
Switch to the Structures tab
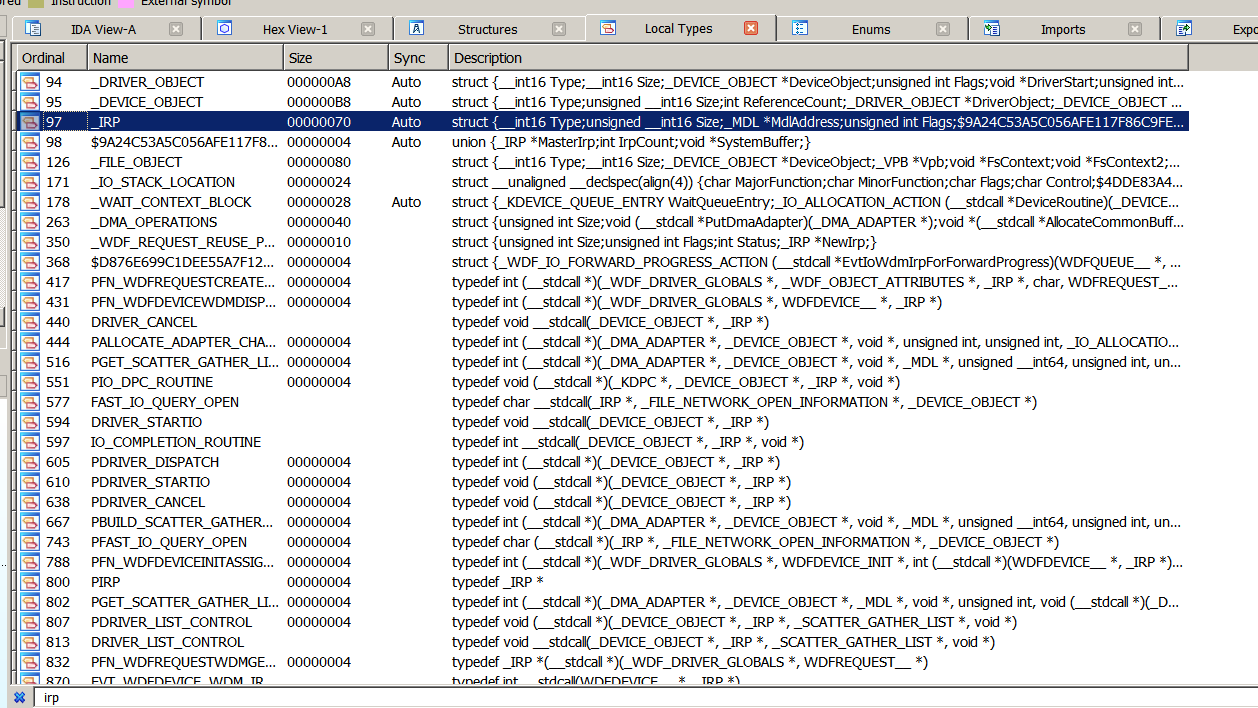pos(487,30)
